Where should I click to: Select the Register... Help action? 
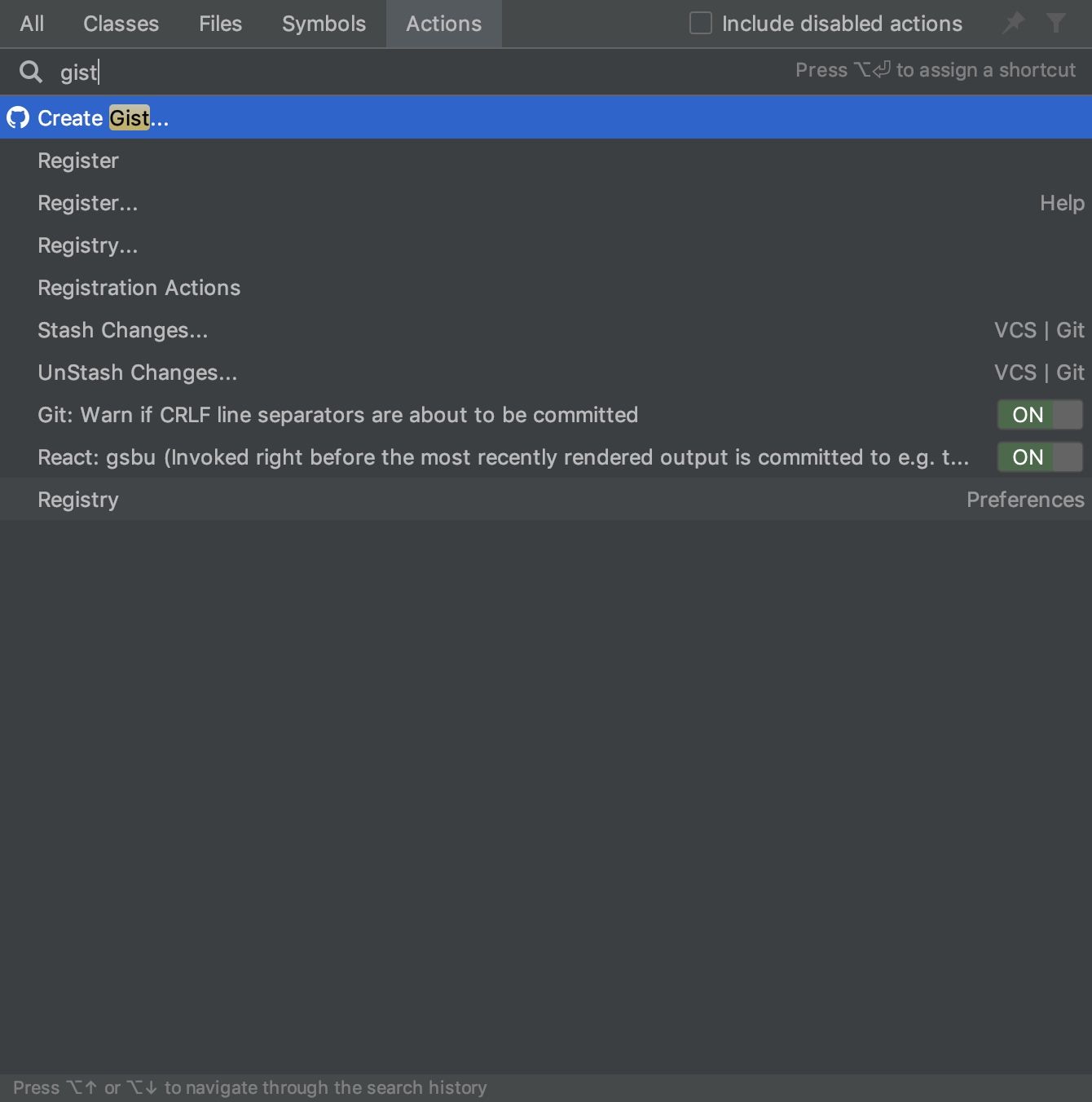[88, 203]
